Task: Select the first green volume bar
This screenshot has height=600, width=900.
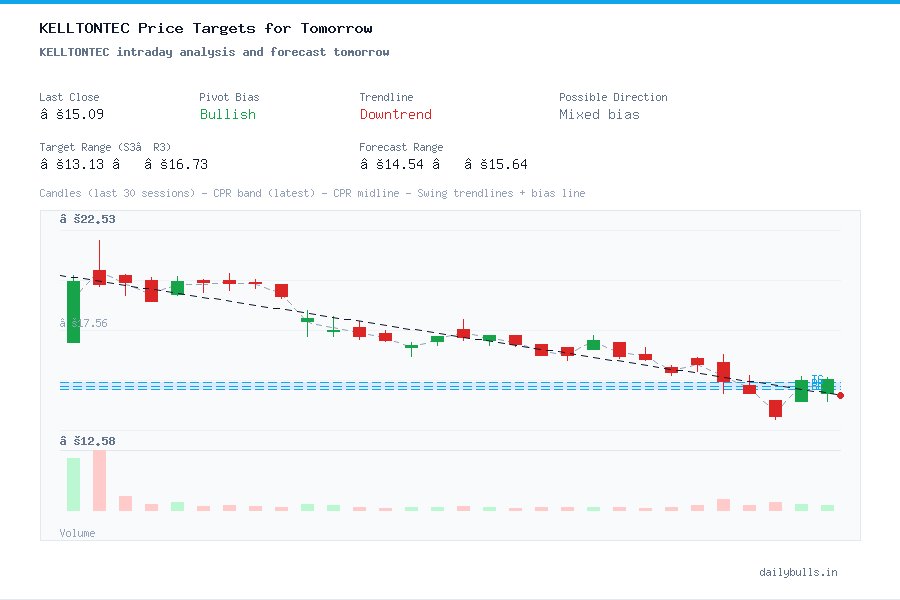Action: point(73,485)
